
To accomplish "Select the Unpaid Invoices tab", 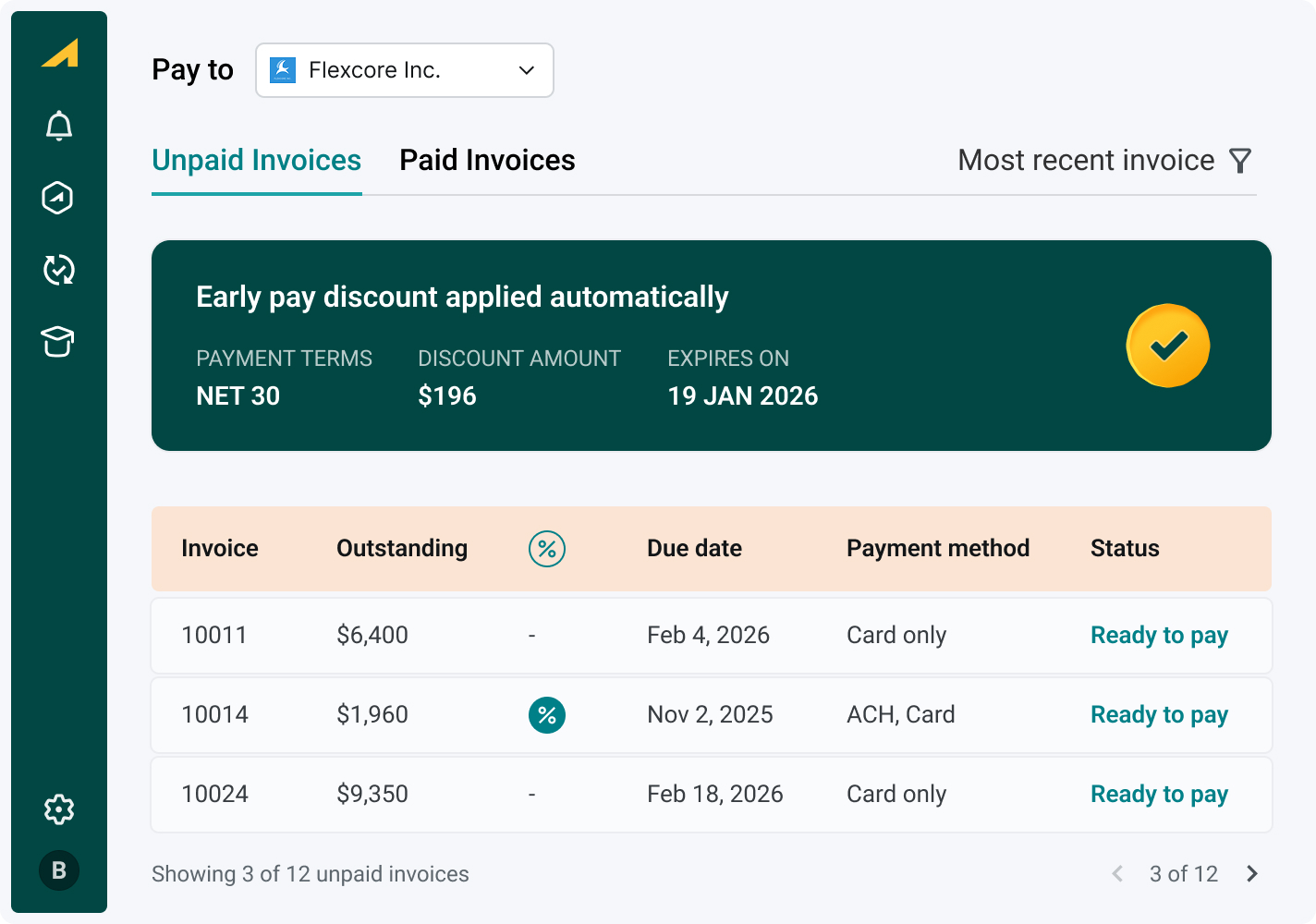I will [x=256, y=161].
